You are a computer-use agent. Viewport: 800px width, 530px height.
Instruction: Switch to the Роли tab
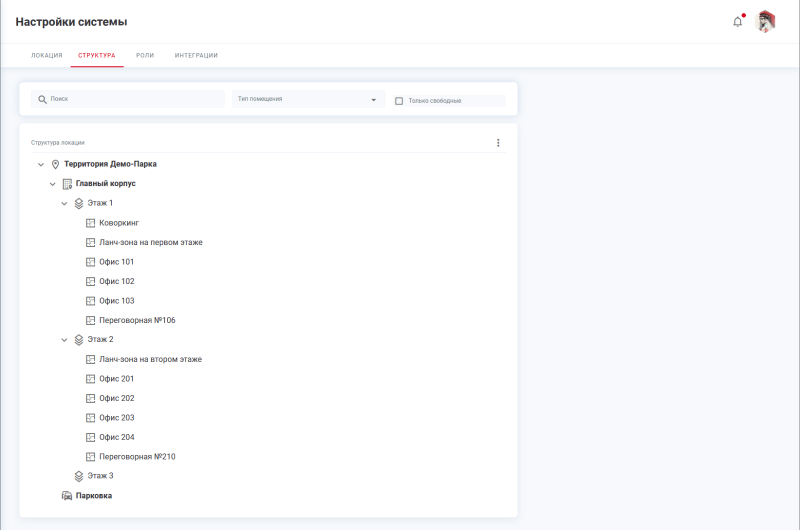145,55
